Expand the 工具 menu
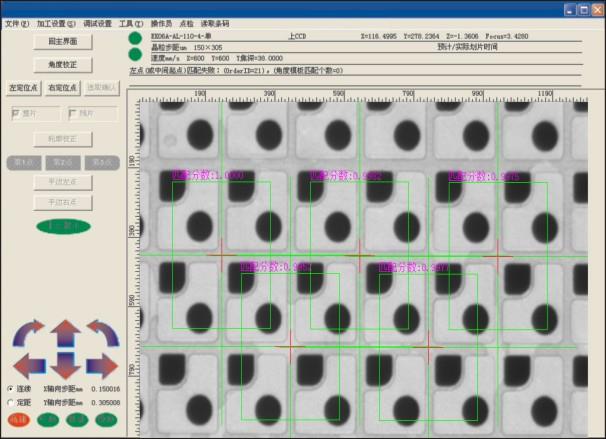This screenshot has width=606, height=439. coord(131,22)
